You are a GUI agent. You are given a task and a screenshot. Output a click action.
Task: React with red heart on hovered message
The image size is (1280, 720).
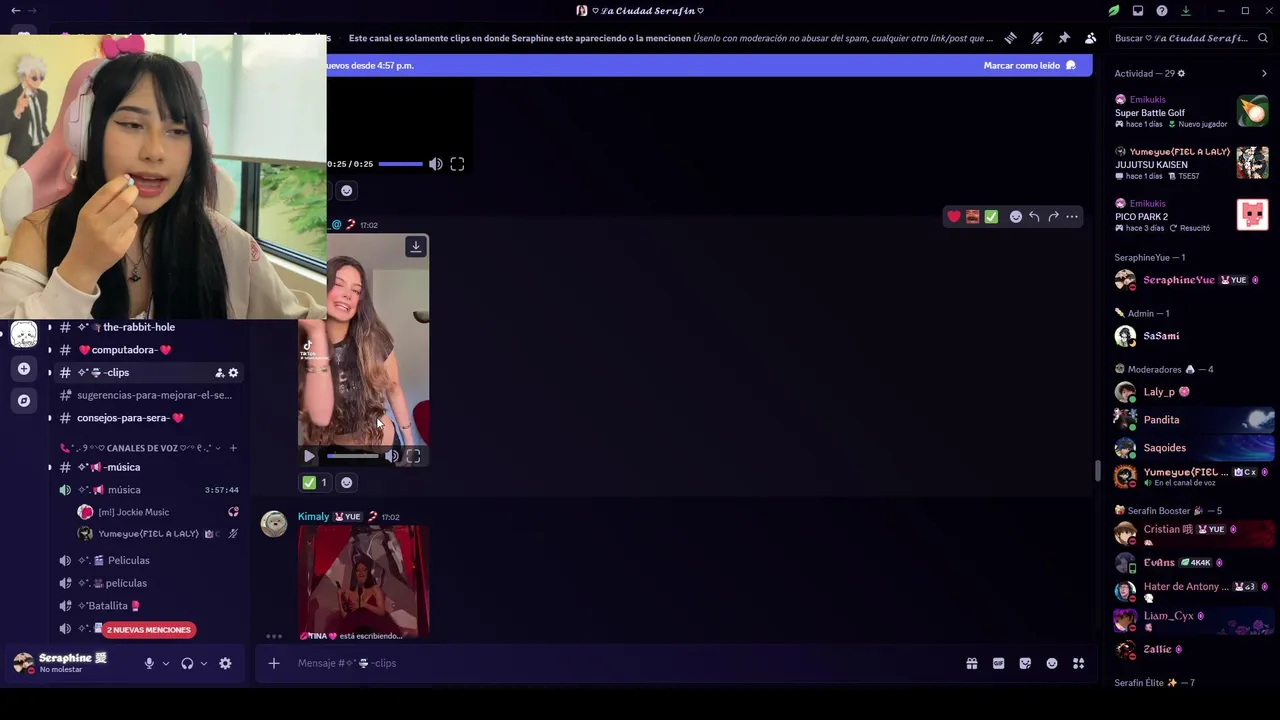tap(954, 216)
